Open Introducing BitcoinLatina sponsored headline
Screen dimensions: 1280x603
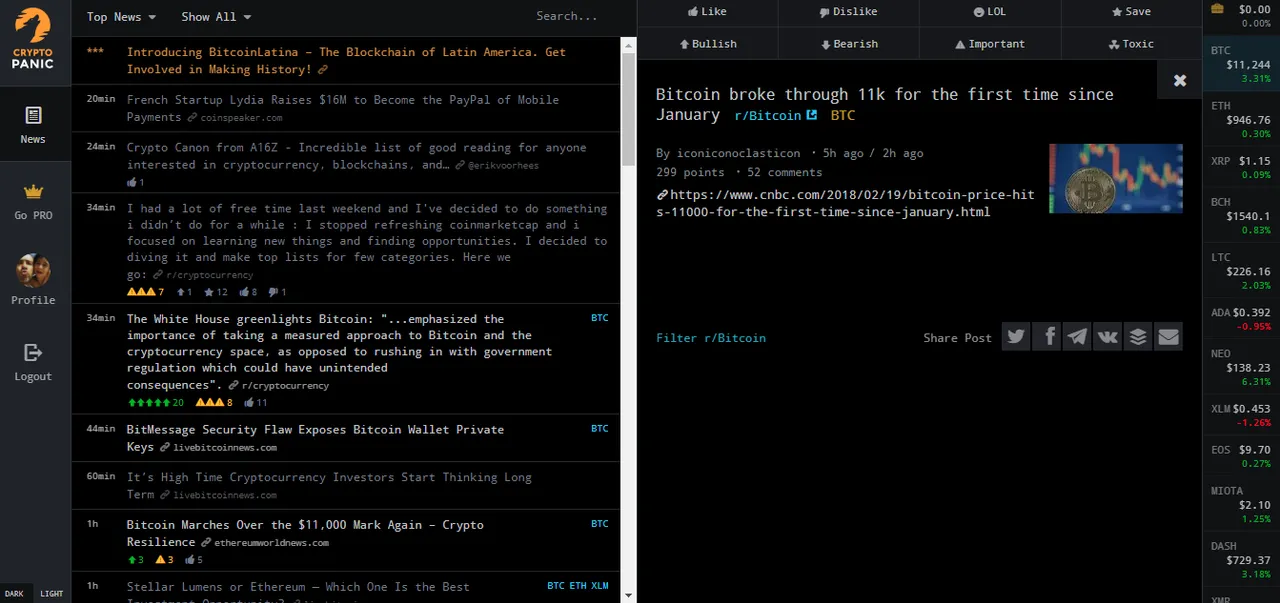click(x=346, y=61)
